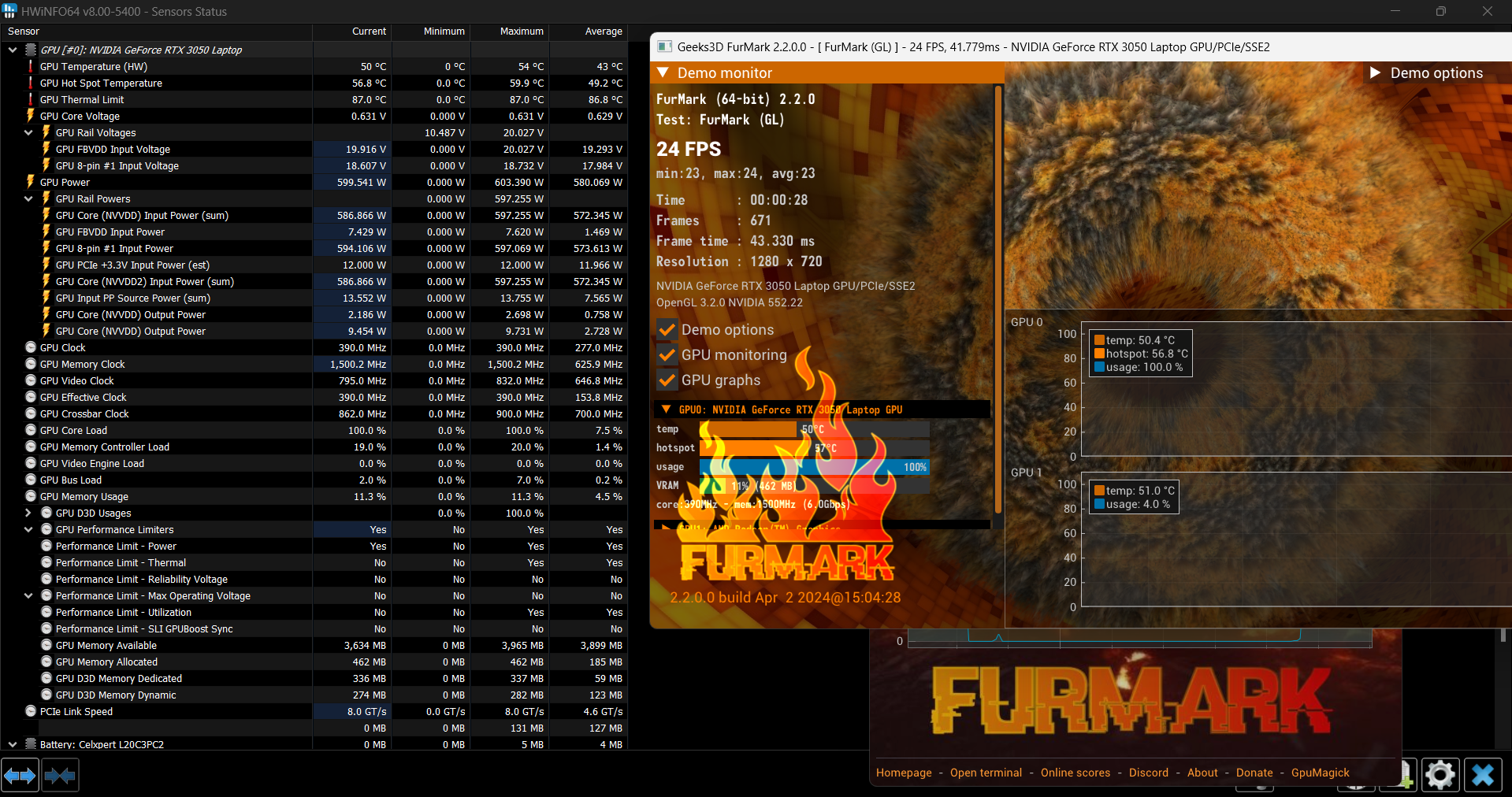Collapse the GPU Rail Voltages group
The image size is (1512, 797).
pyautogui.click(x=28, y=132)
